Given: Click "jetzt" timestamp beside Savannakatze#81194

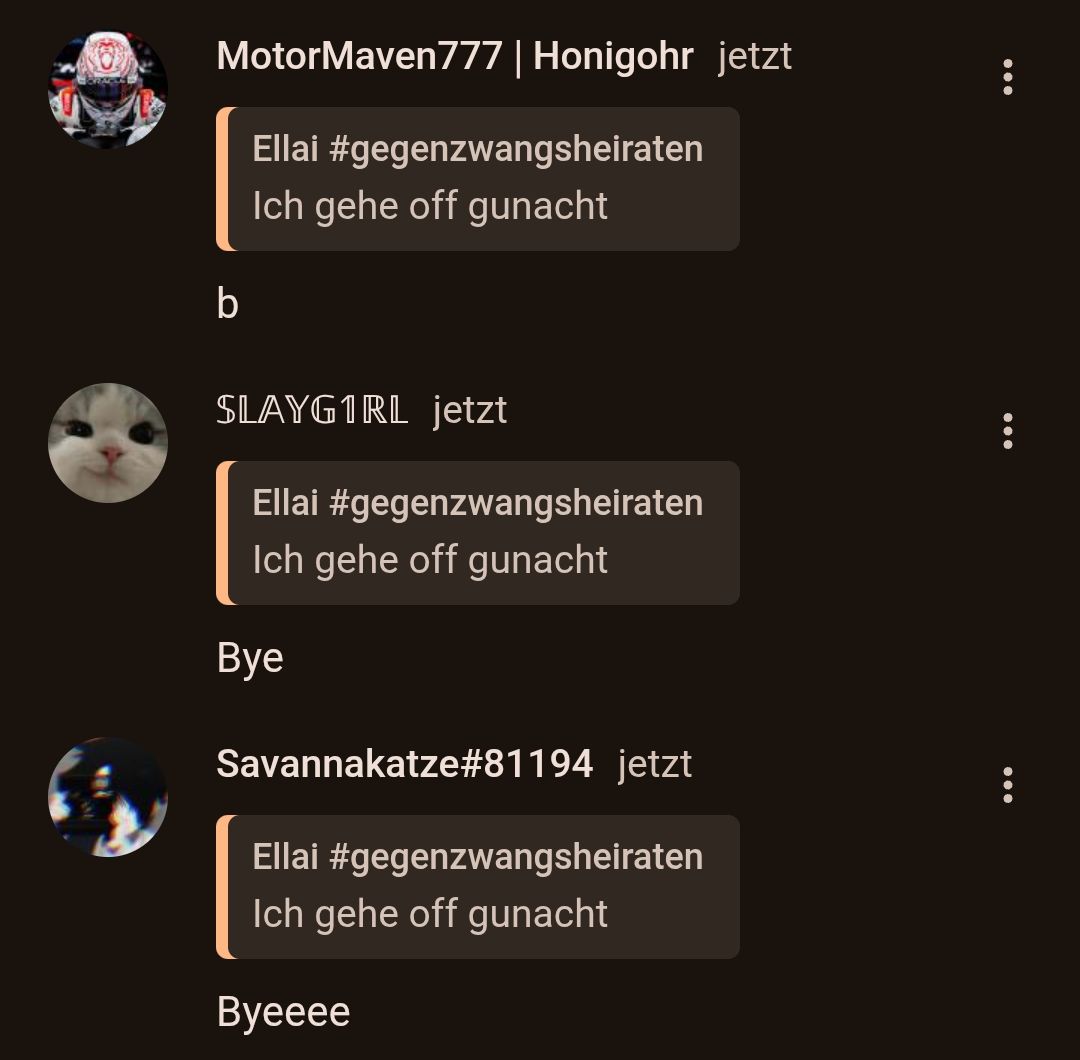Looking at the screenshot, I should (x=654, y=765).
